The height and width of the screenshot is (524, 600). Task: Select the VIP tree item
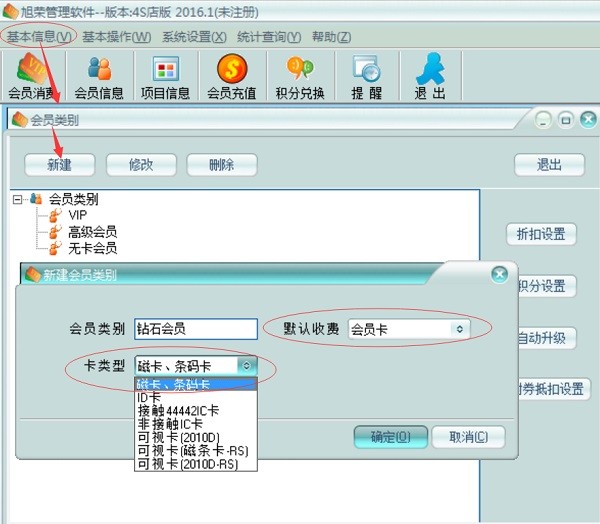pos(78,215)
